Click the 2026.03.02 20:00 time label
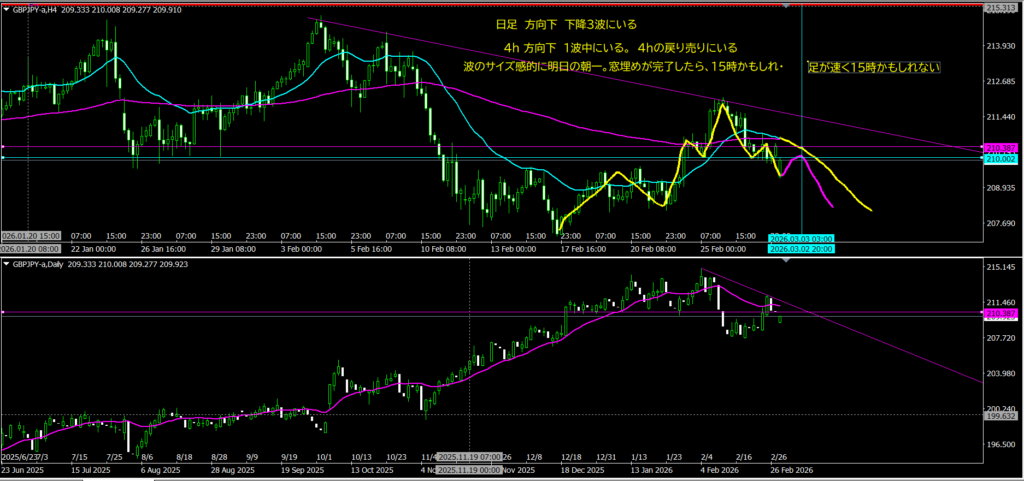The height and width of the screenshot is (481, 1024). point(801,248)
